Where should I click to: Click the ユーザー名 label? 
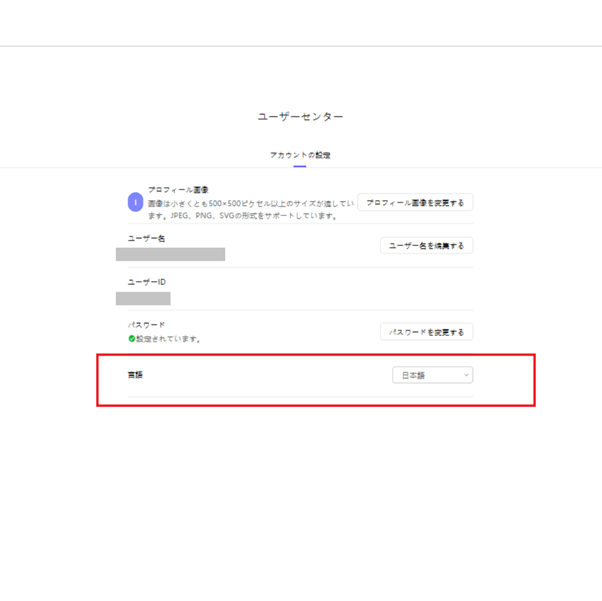point(146,238)
